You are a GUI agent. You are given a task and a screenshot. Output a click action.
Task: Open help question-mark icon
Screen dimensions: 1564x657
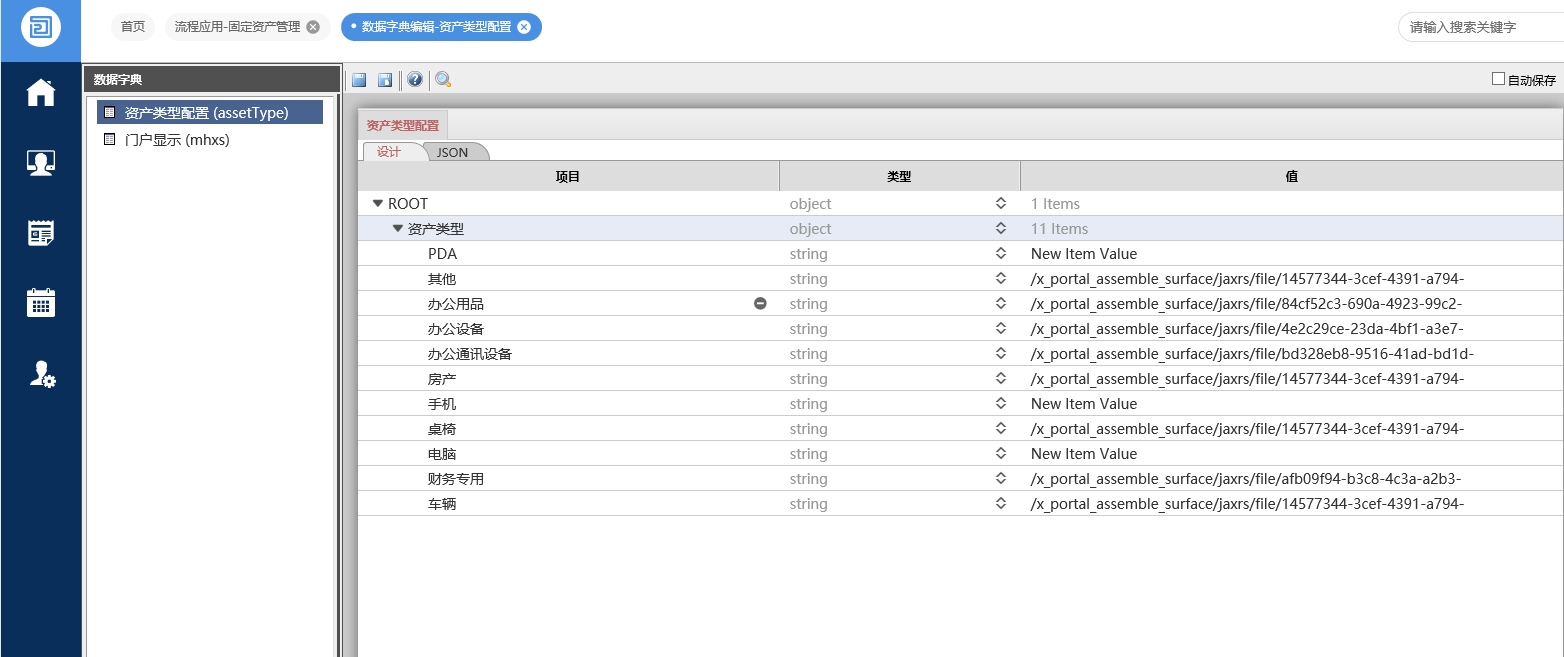(x=414, y=80)
